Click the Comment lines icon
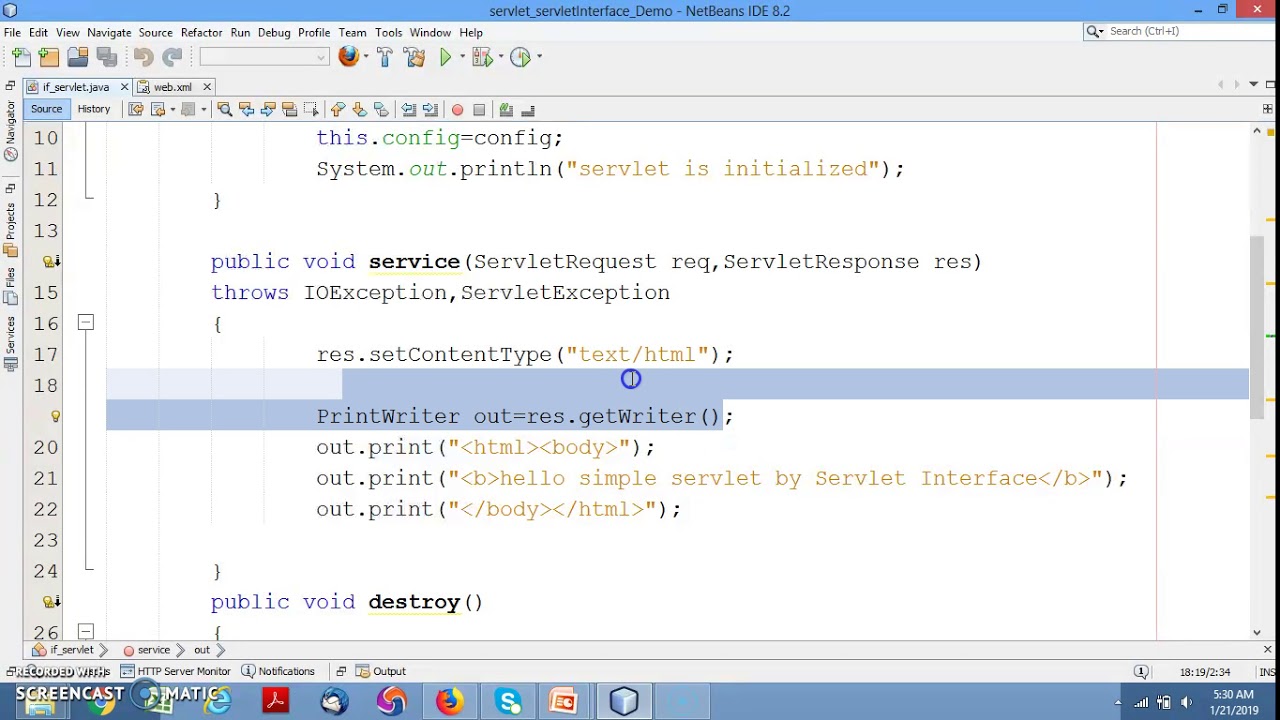 pyautogui.click(x=506, y=109)
